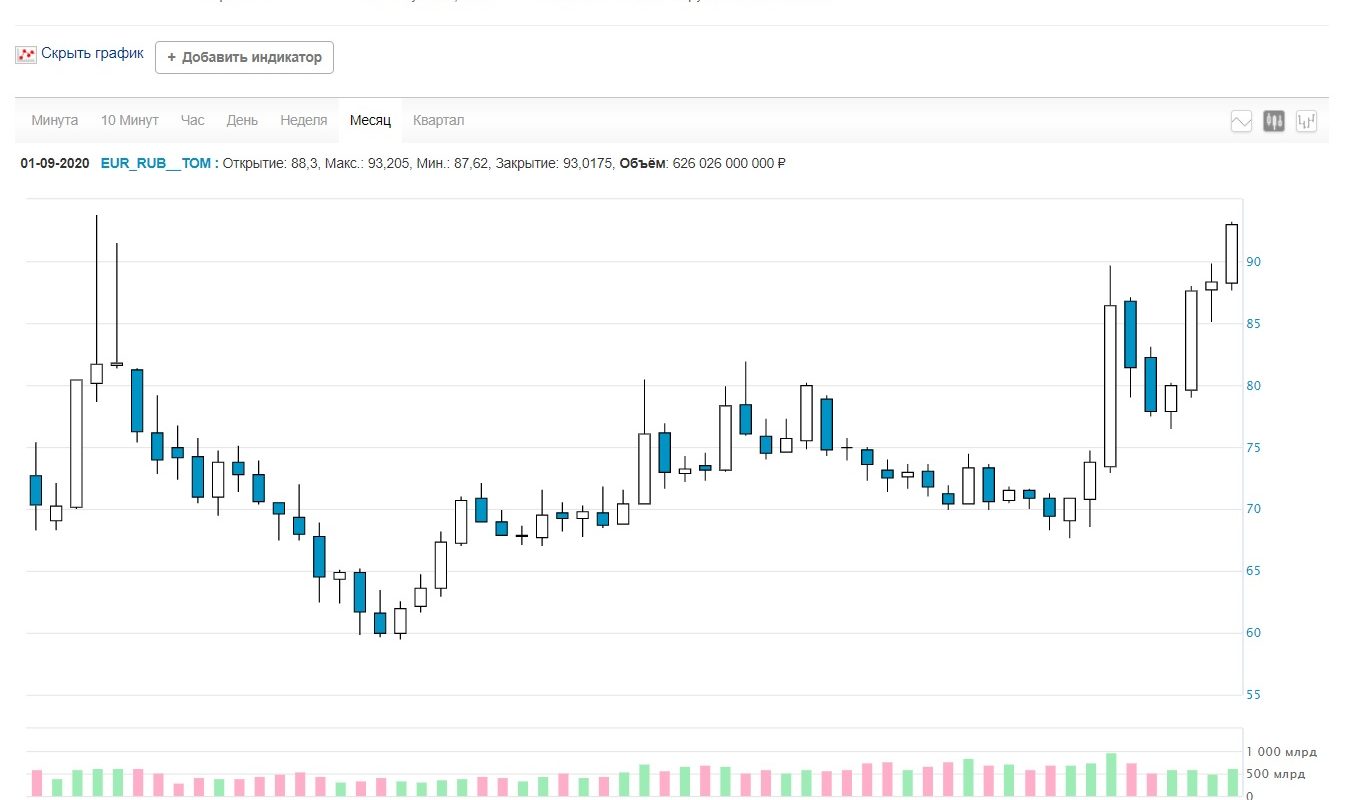
Task: Click the 65 price axis label
Action: point(1253,571)
